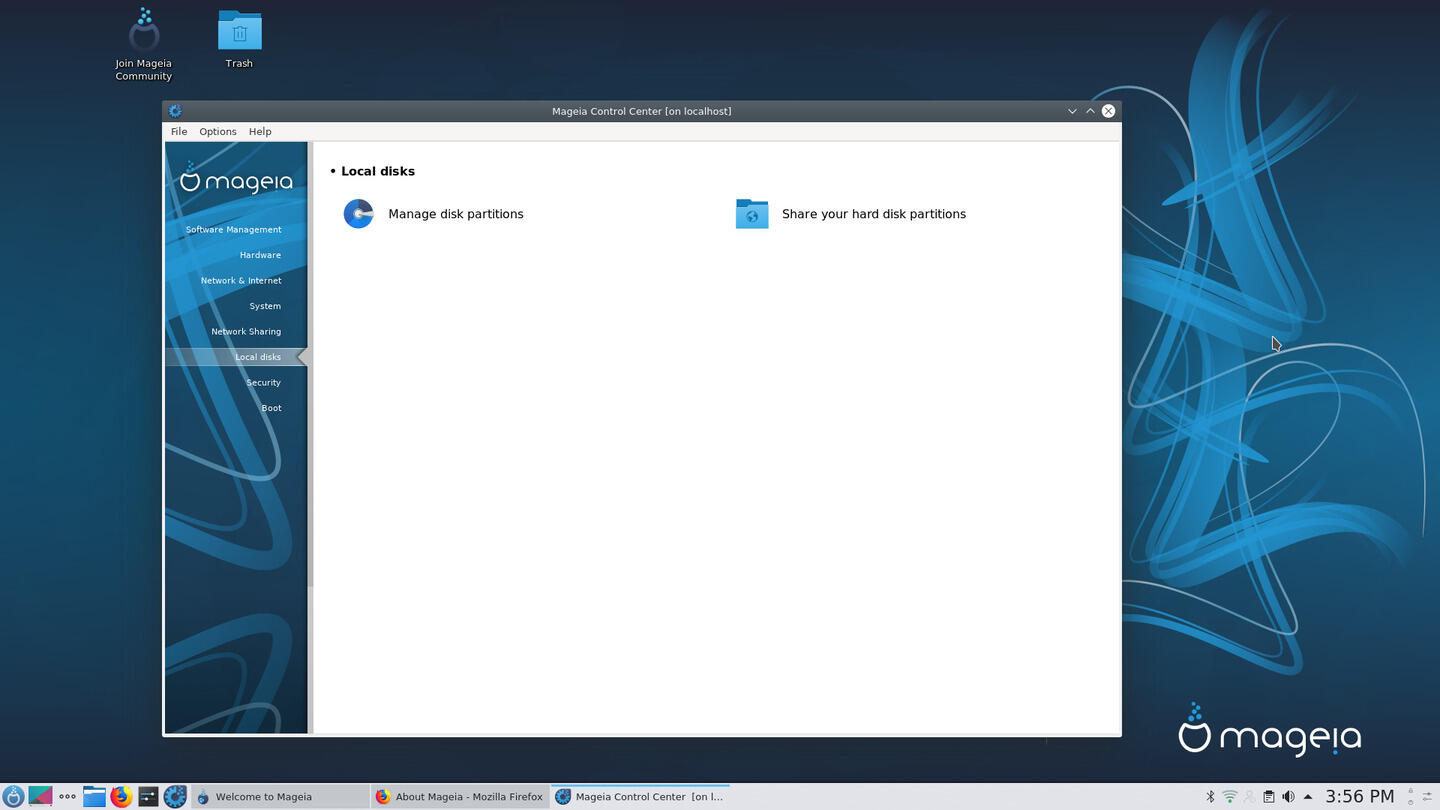Viewport: 1440px width, 810px height.
Task: Click the Control Center title bar window icon
Action: click(175, 111)
